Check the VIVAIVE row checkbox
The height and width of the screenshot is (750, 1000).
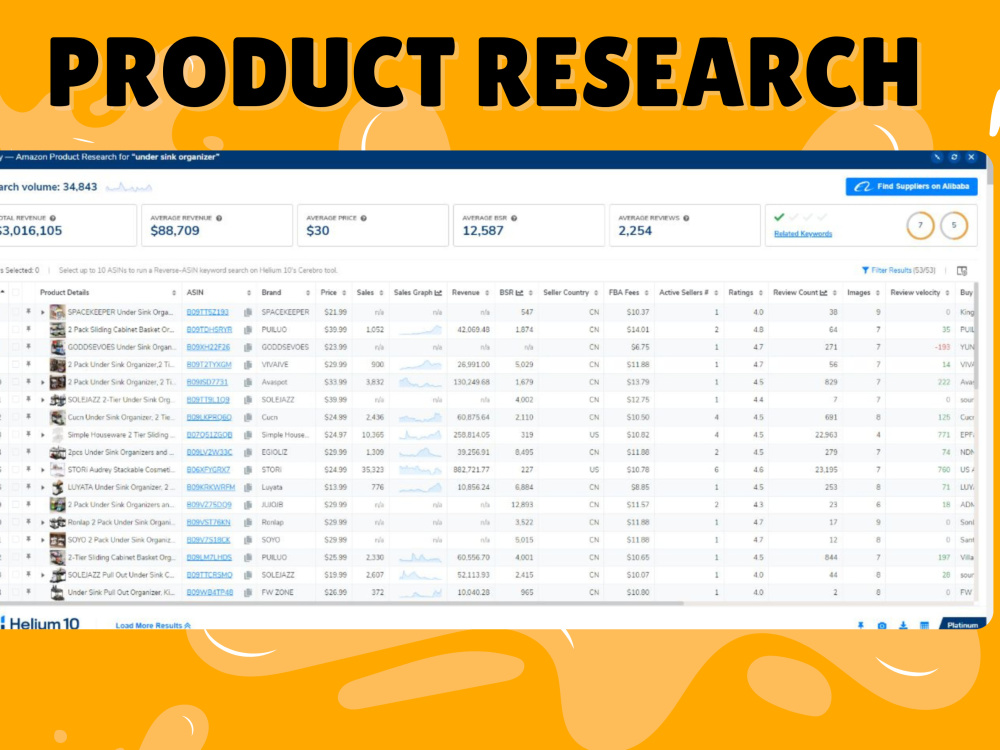pos(15,365)
